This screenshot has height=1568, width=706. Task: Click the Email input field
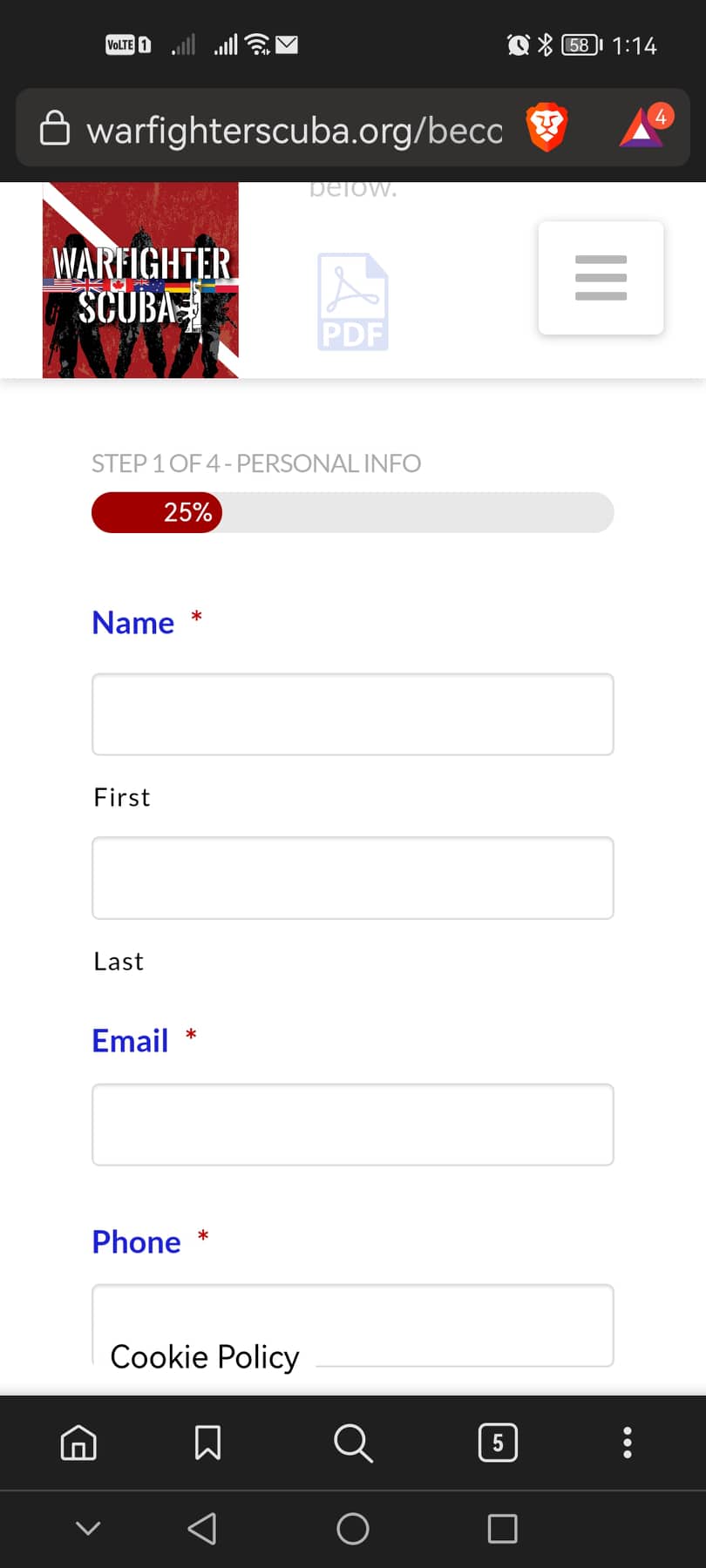353,1125
